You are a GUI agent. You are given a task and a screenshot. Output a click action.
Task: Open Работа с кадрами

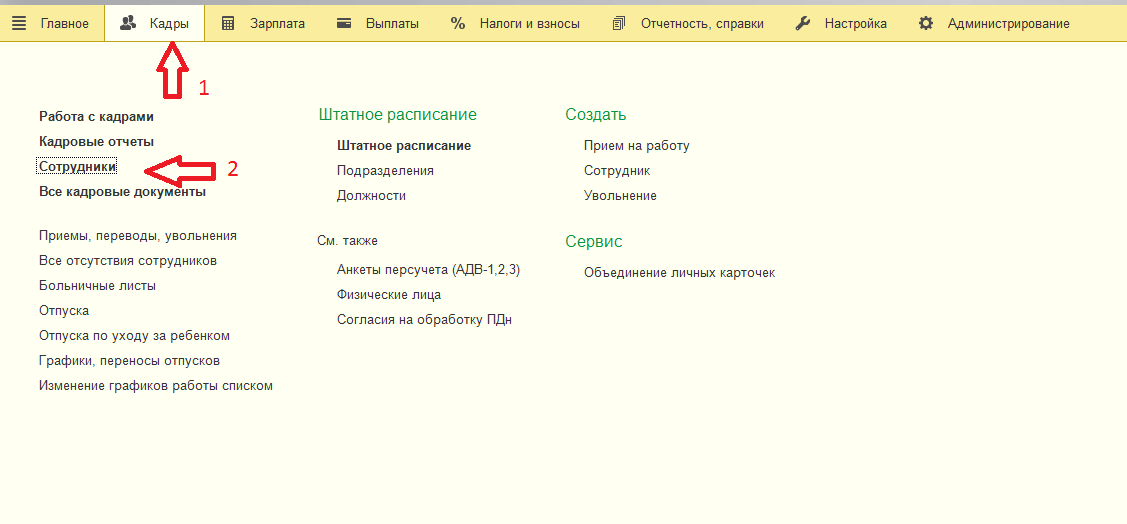tap(96, 116)
